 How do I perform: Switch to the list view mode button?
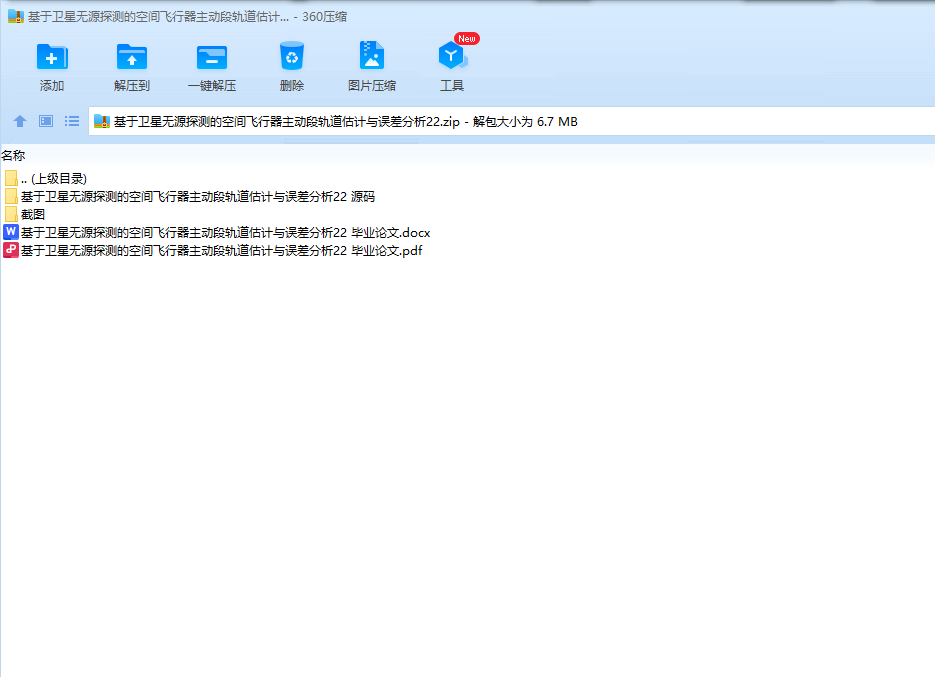(72, 122)
